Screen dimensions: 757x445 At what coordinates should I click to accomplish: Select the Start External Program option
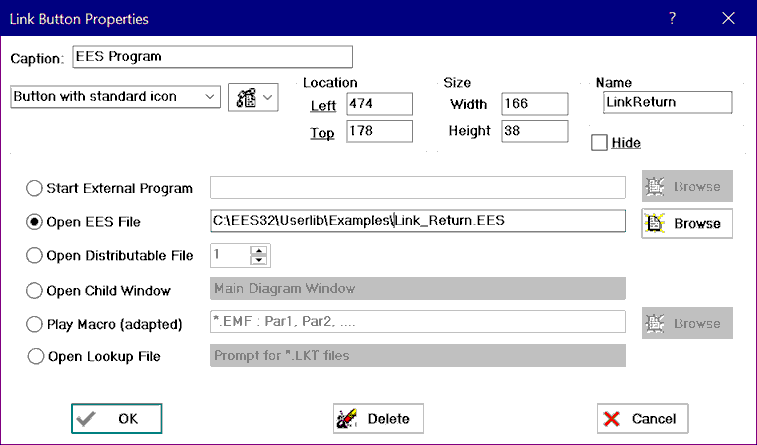coord(36,187)
